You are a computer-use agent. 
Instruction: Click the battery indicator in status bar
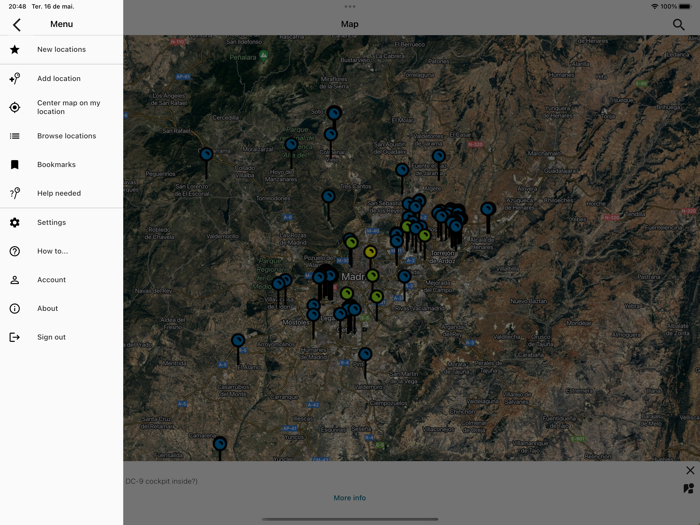[685, 6]
